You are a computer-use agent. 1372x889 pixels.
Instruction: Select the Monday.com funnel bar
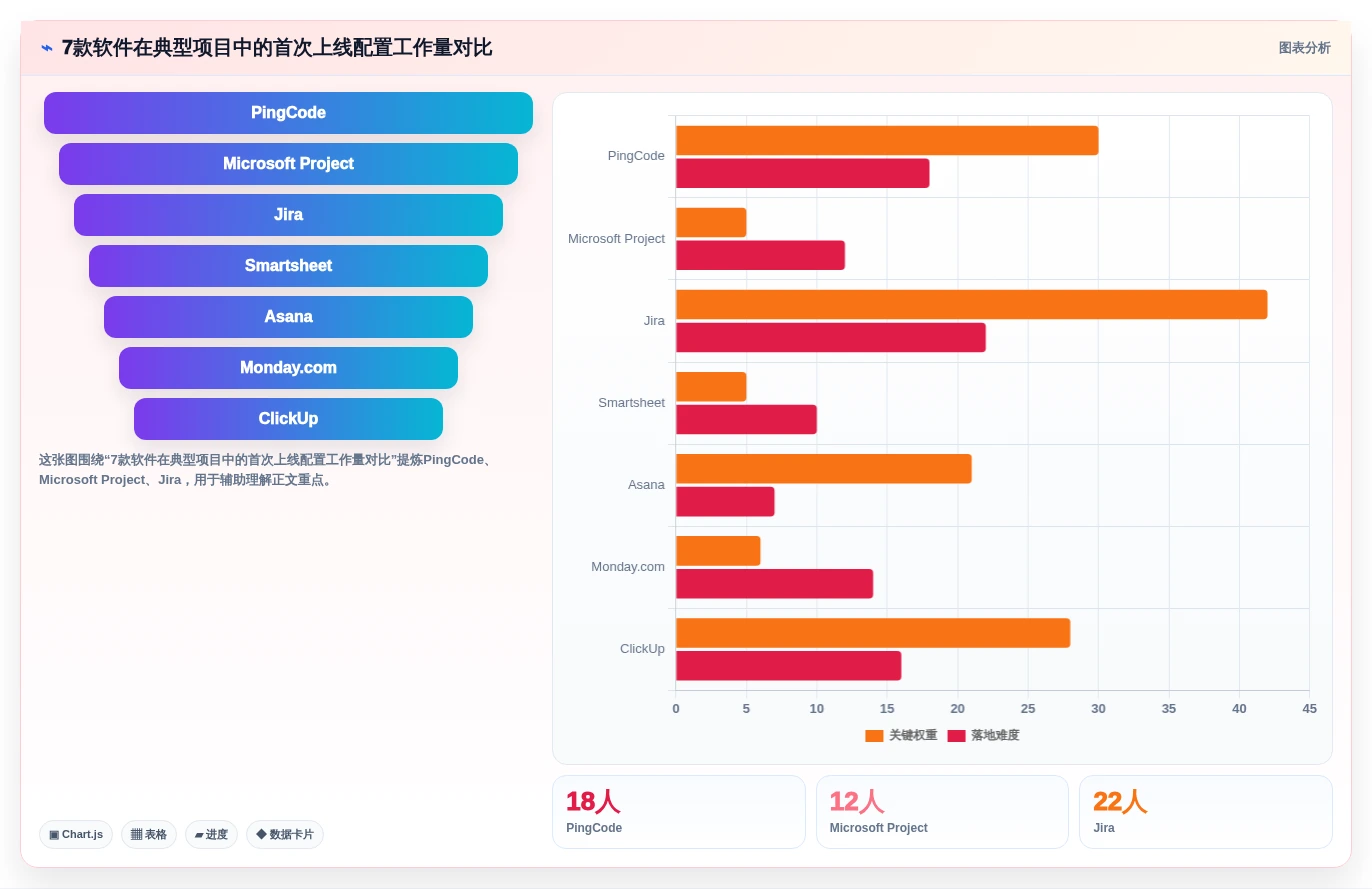coord(288,368)
